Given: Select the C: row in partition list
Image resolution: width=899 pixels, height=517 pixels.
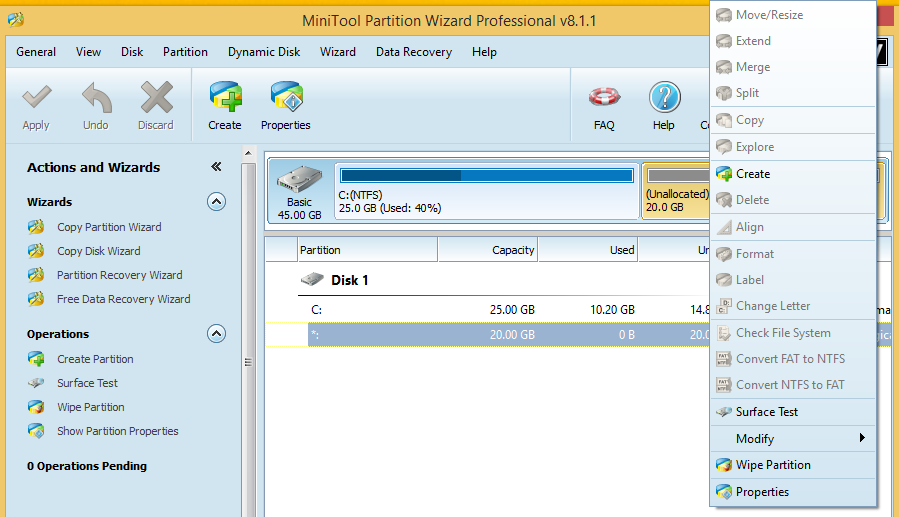Looking at the screenshot, I should (487, 310).
